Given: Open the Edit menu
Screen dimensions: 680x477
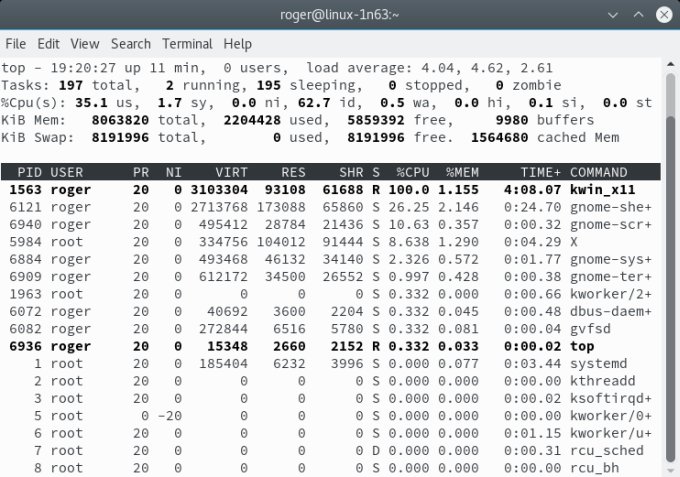Looking at the screenshot, I should [x=48, y=44].
